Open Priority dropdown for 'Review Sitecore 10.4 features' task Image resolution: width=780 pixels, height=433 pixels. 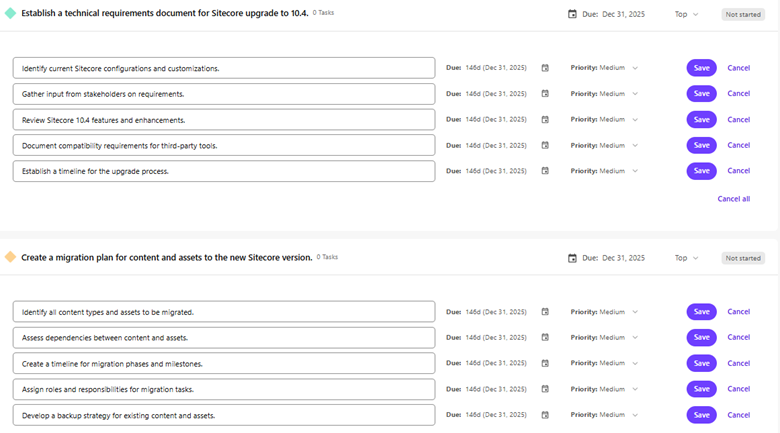[x=604, y=120]
